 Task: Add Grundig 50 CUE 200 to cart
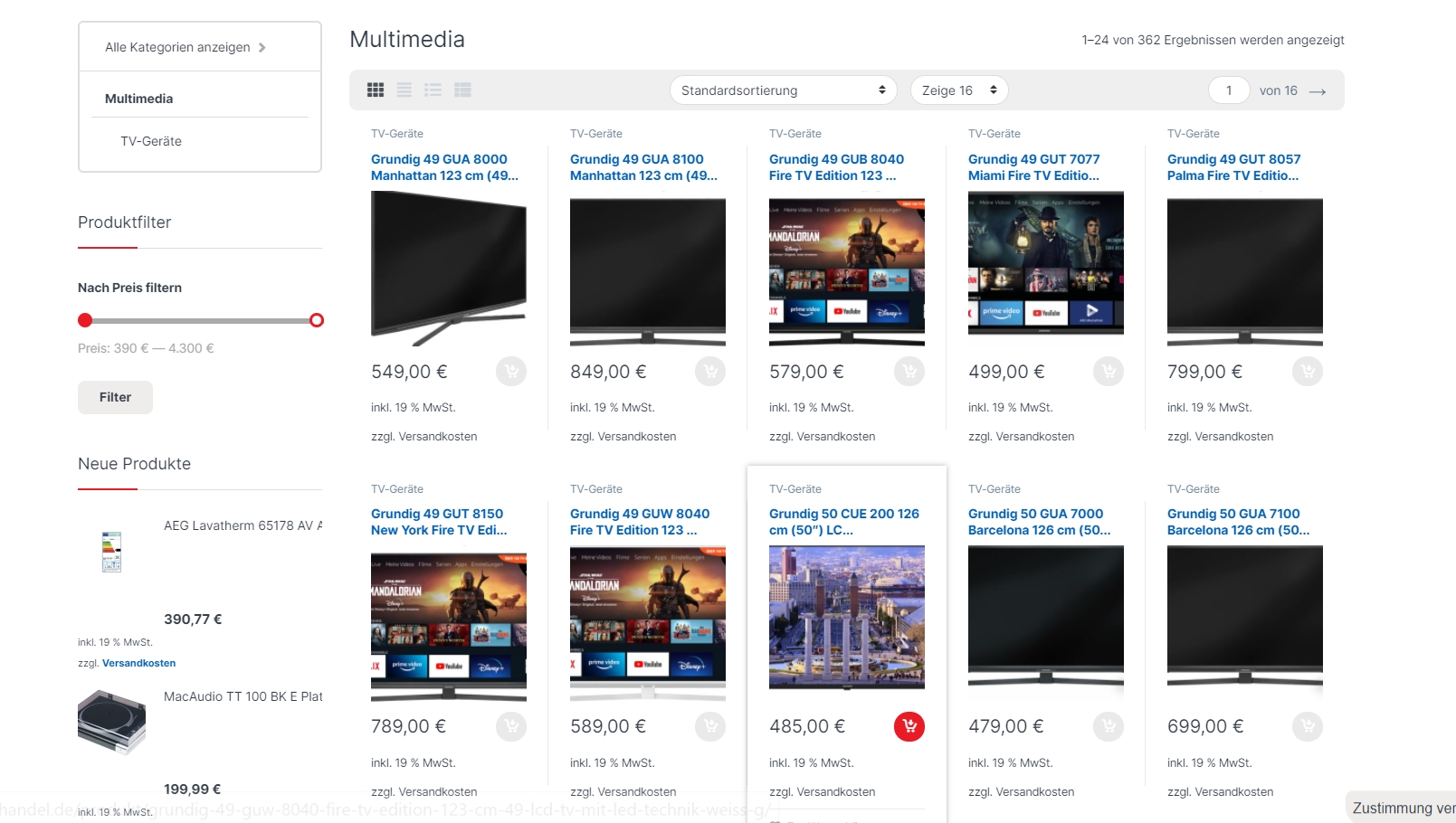point(909,726)
